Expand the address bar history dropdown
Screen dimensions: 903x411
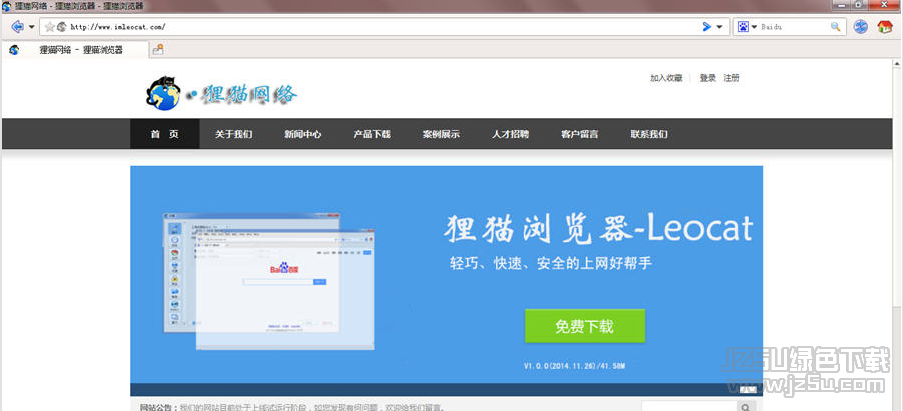[719, 26]
